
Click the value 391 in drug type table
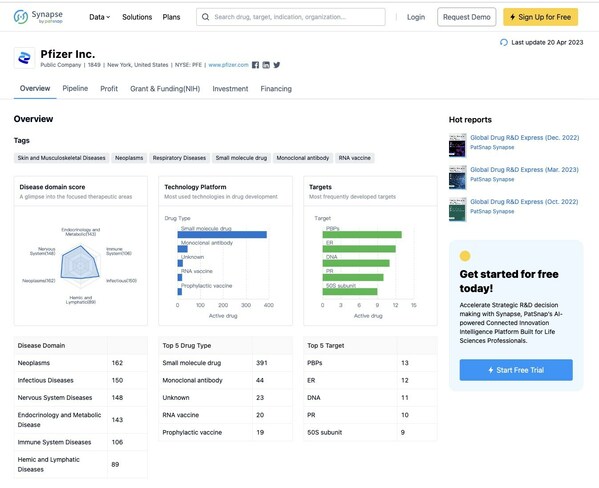point(262,363)
